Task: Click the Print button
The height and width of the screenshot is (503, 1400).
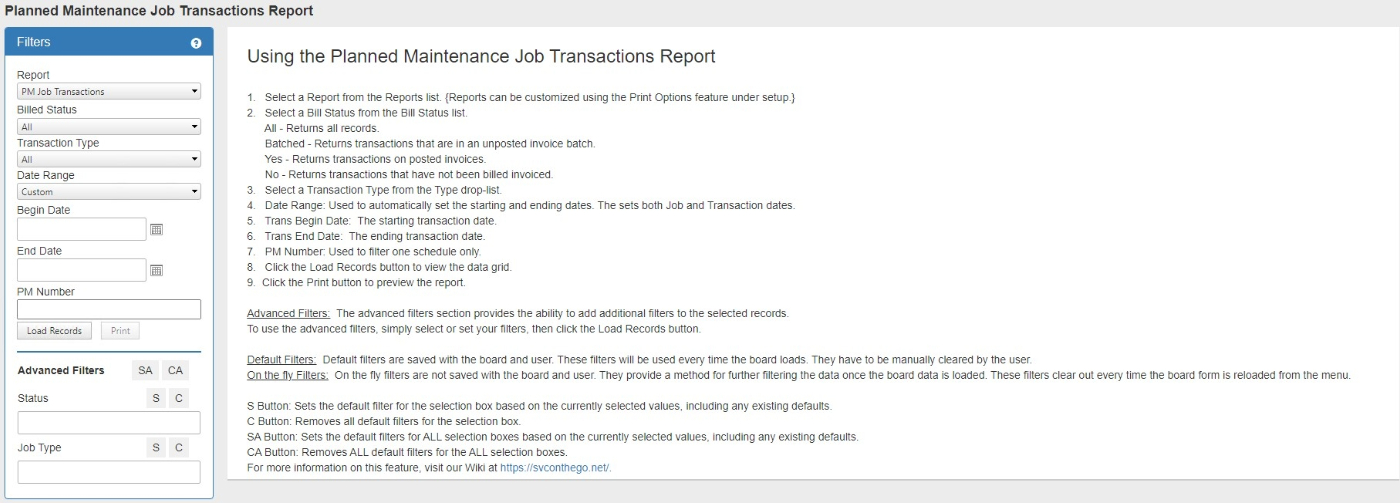Action: [120, 331]
